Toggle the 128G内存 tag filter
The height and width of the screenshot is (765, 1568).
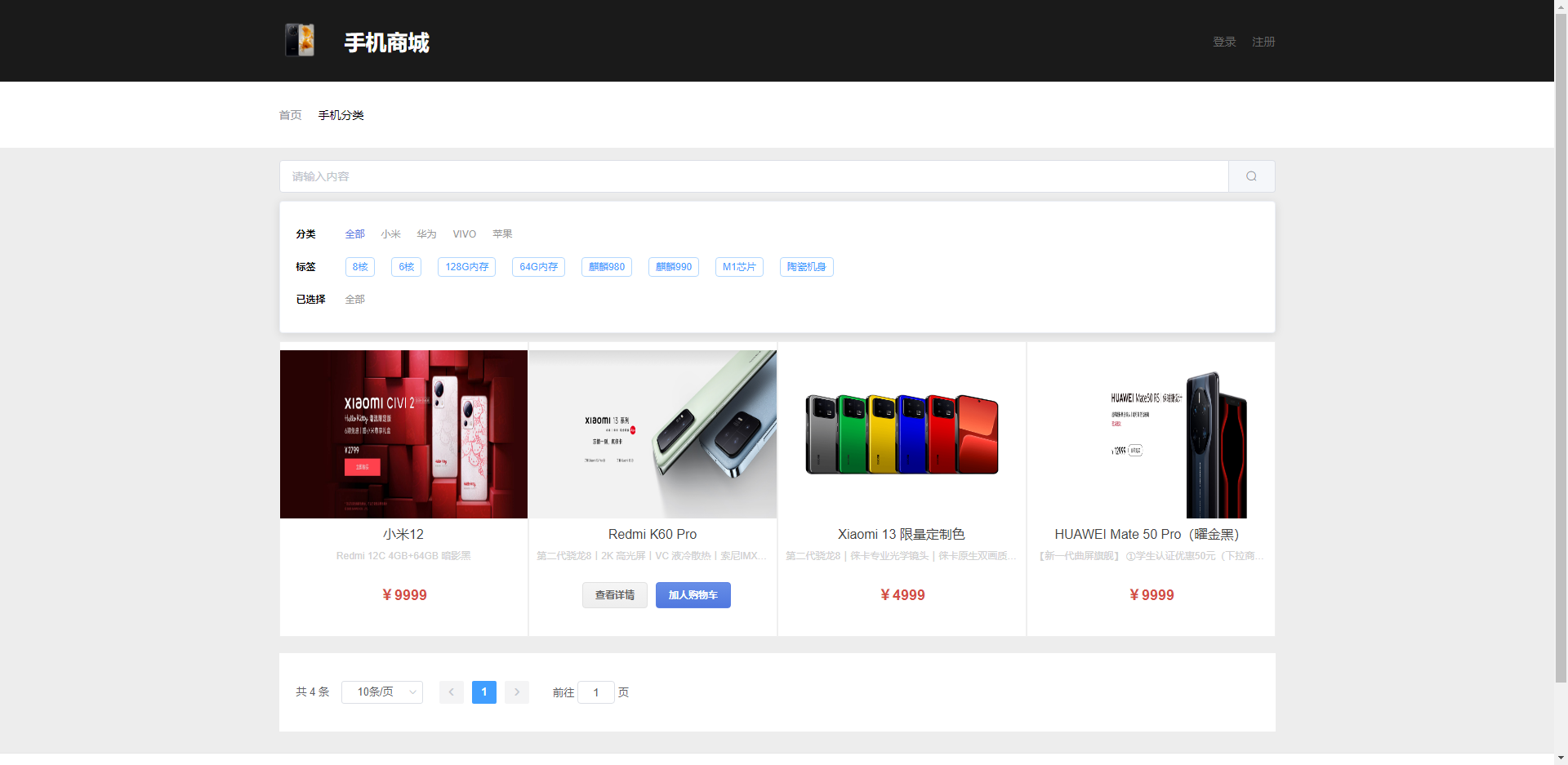466,267
